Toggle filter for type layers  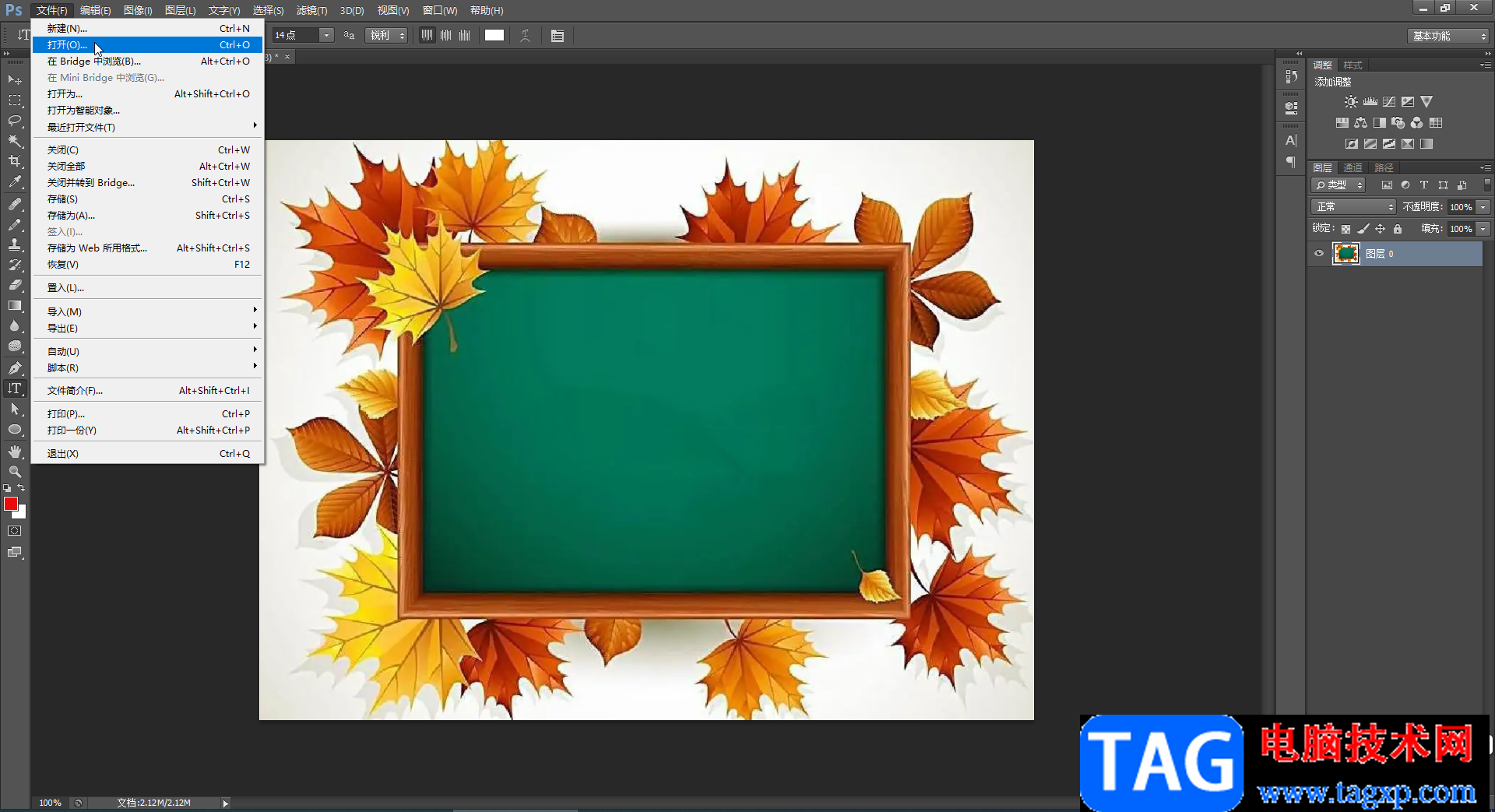pyautogui.click(x=1424, y=185)
